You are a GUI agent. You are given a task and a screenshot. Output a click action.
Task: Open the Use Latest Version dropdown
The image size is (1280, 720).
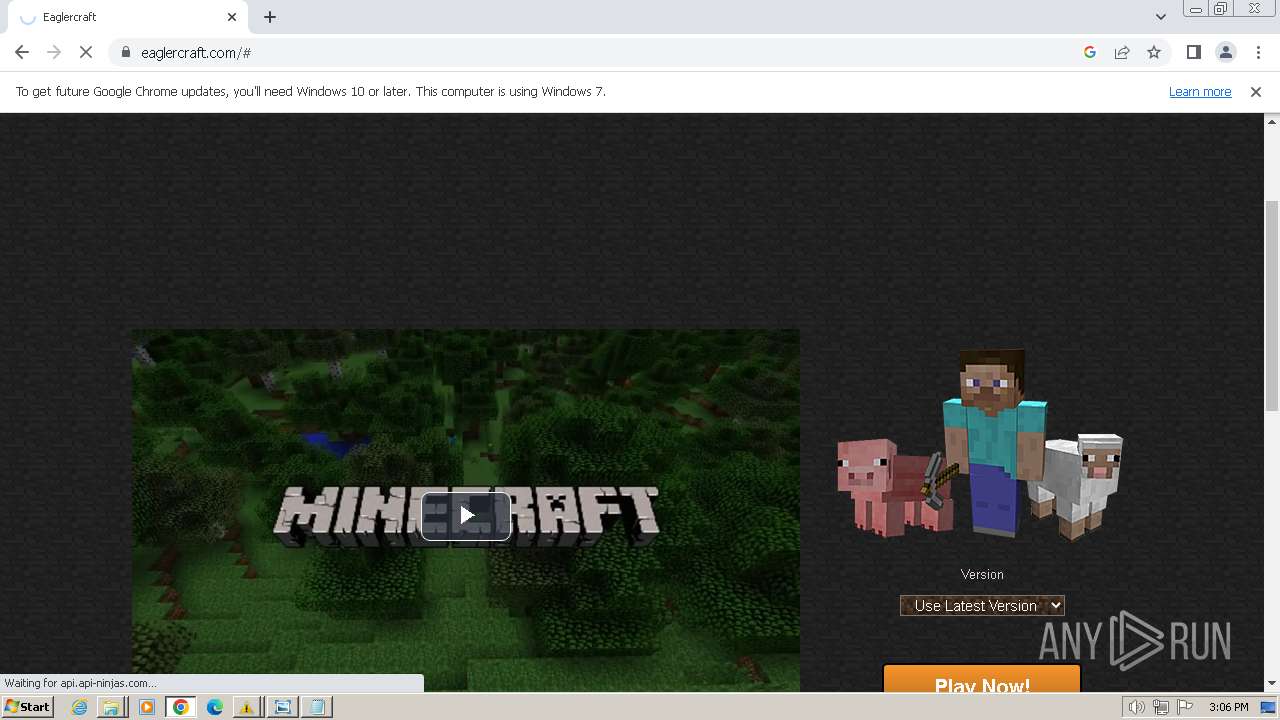pos(982,605)
